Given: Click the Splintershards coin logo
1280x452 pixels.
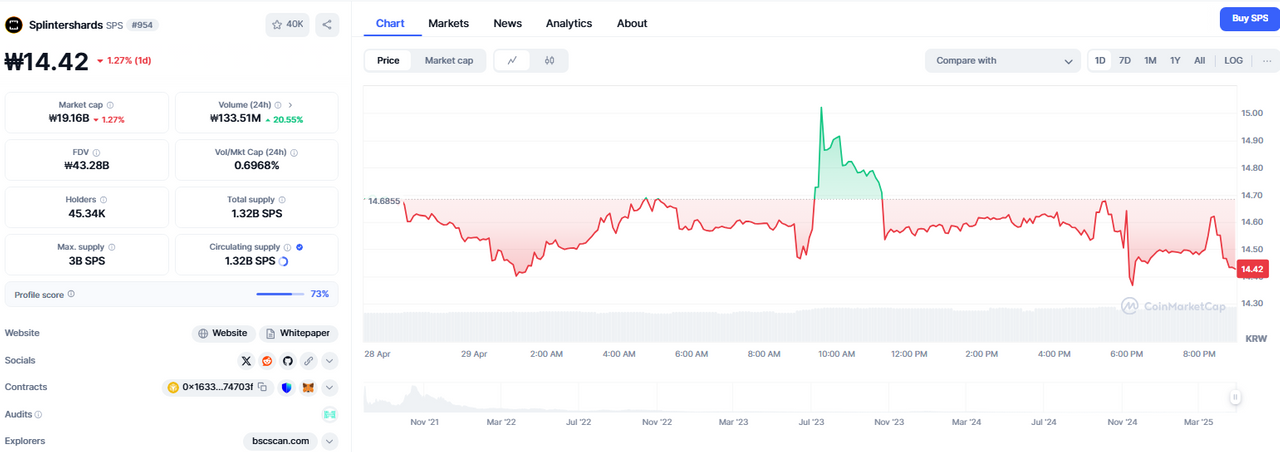Looking at the screenshot, I should click(x=14, y=24).
